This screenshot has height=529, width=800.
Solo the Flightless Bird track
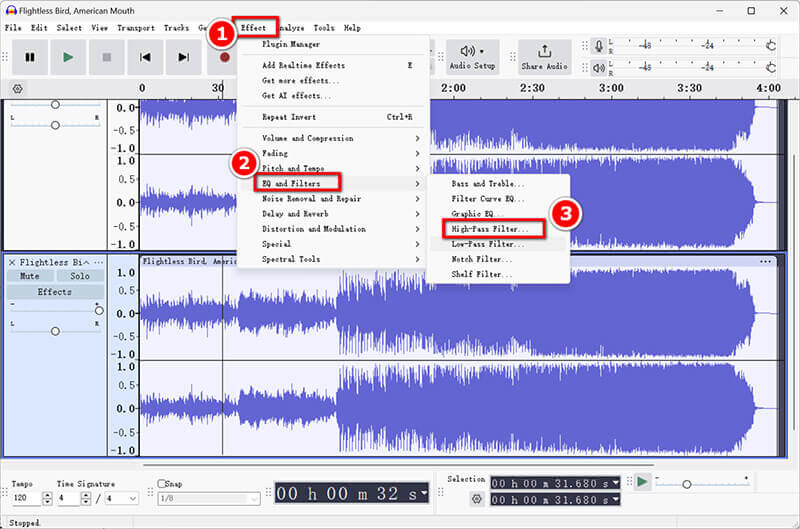(80, 276)
